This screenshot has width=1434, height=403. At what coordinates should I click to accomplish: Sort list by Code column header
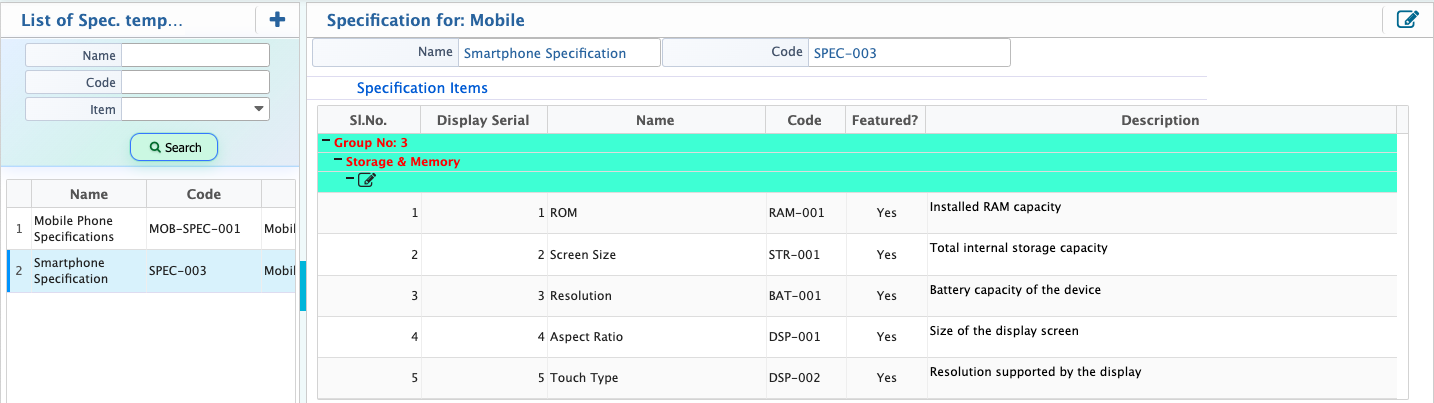(x=204, y=194)
